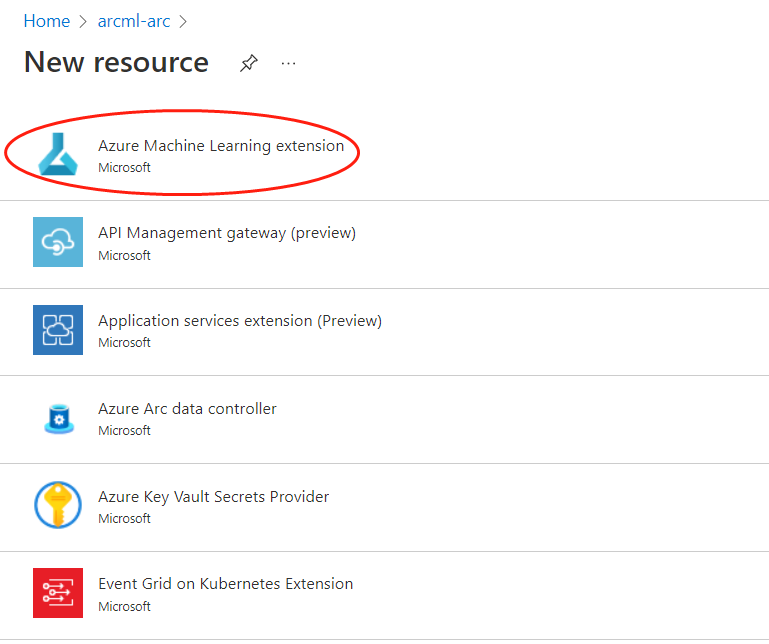Click the New resource page heading

point(116,62)
